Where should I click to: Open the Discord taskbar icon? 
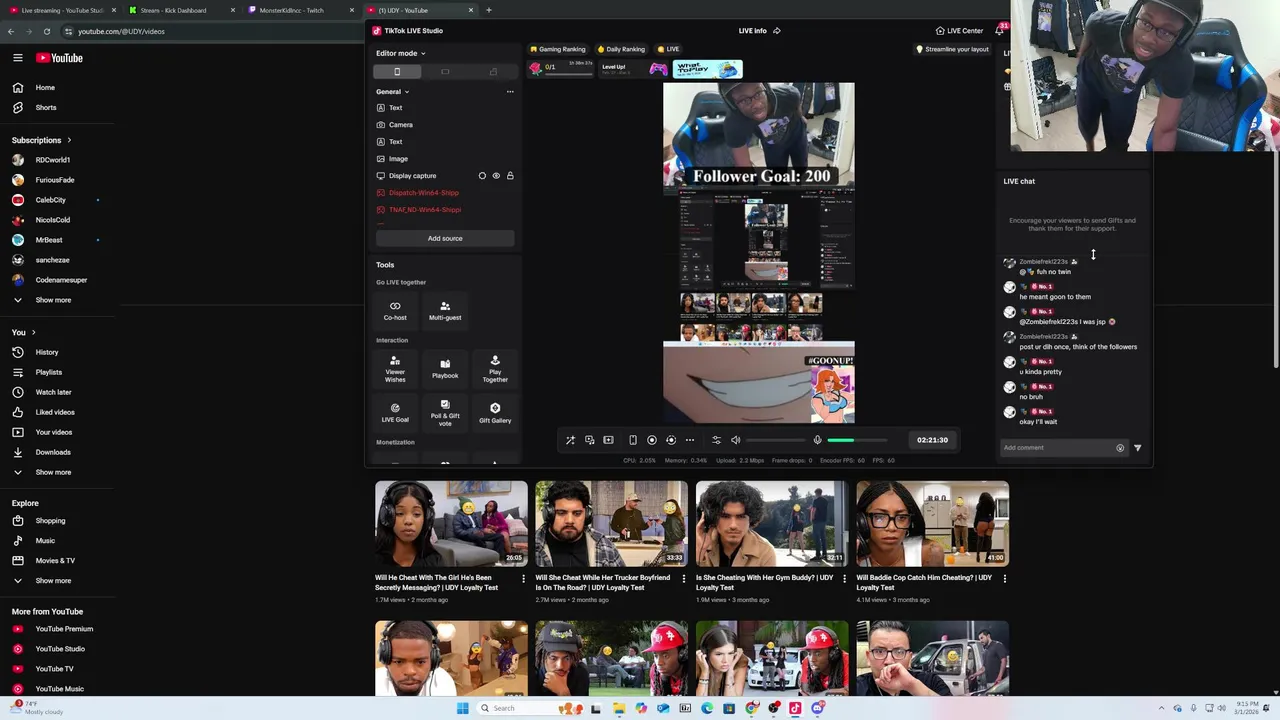pyautogui.click(x=818, y=708)
